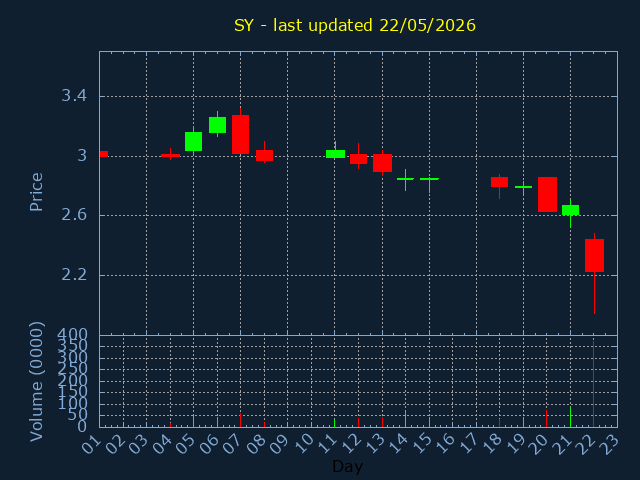Select the red candlestick on day 12
The width and height of the screenshot is (640, 480).
coord(358,159)
